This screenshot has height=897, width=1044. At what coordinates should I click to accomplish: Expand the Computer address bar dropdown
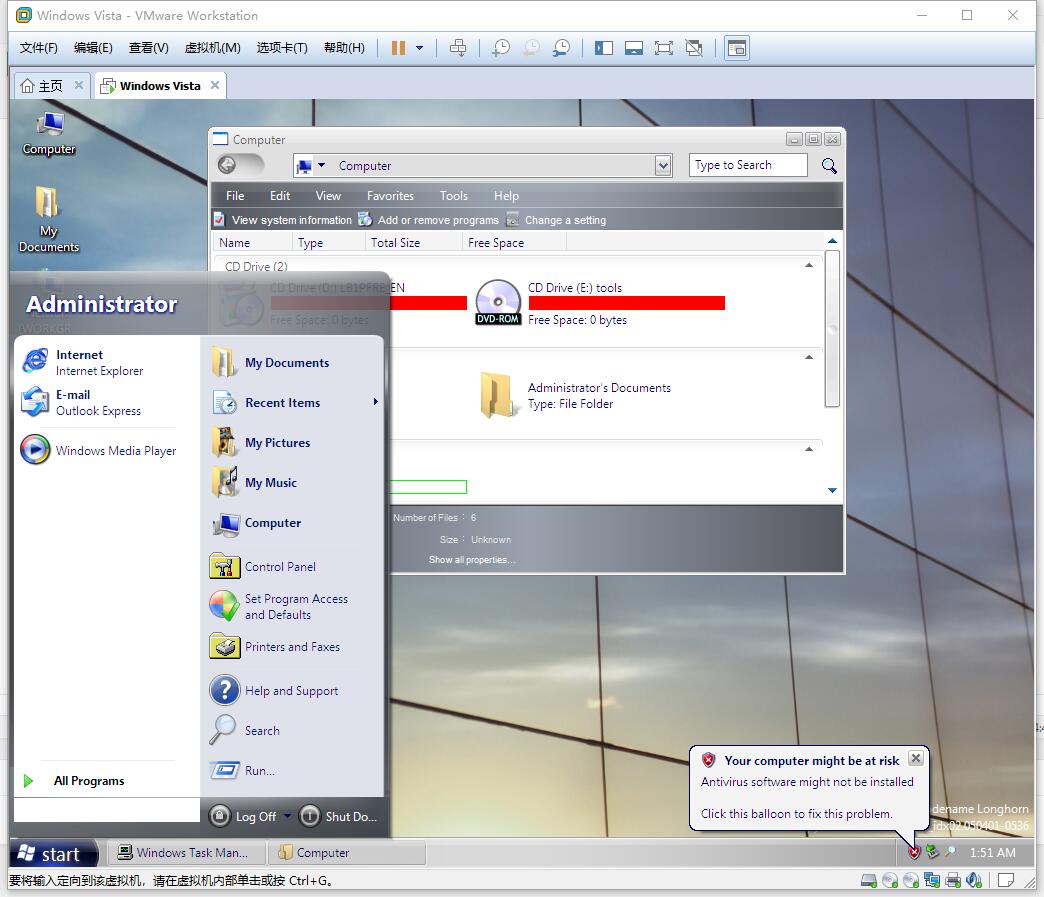tap(662, 166)
